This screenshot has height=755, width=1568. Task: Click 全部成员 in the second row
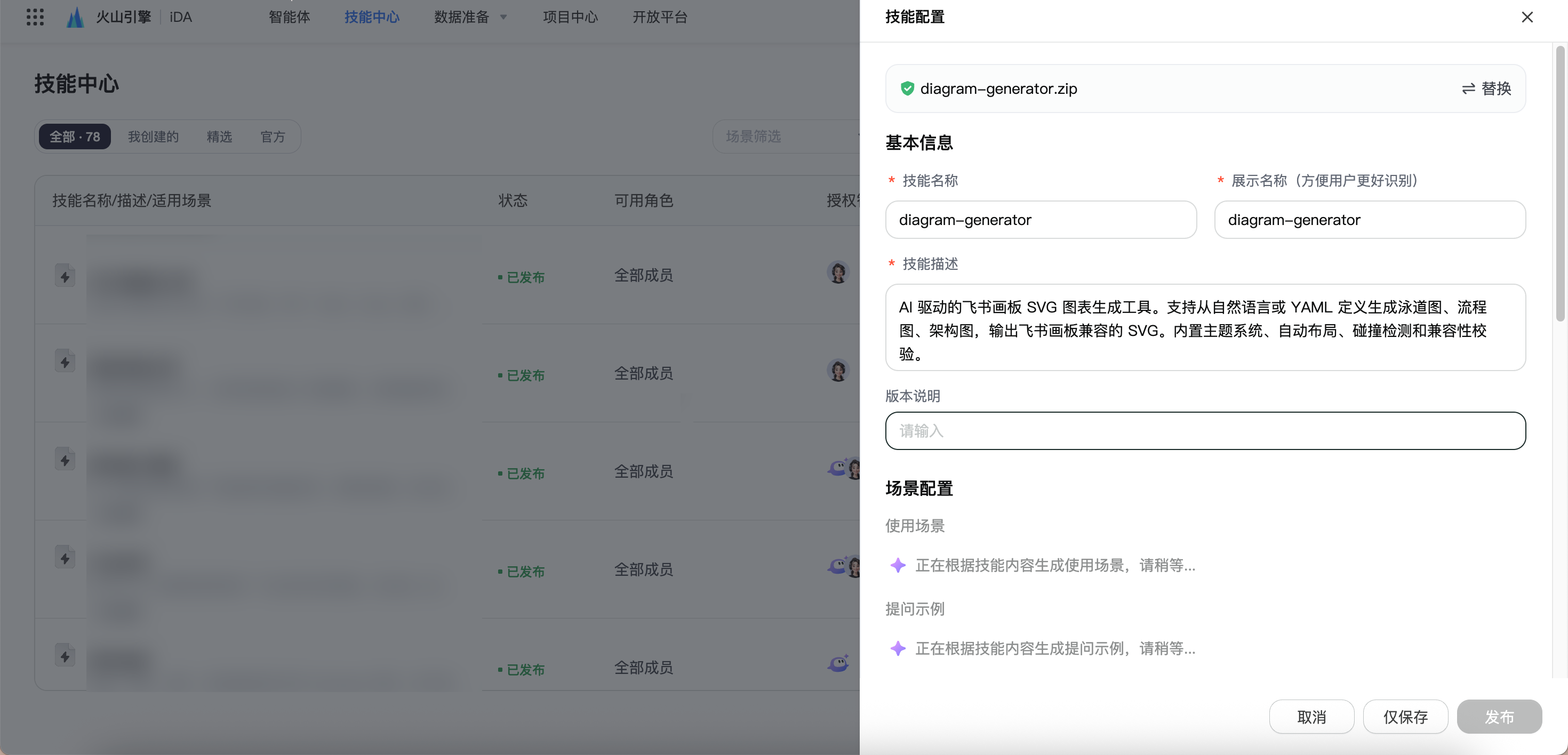(643, 373)
